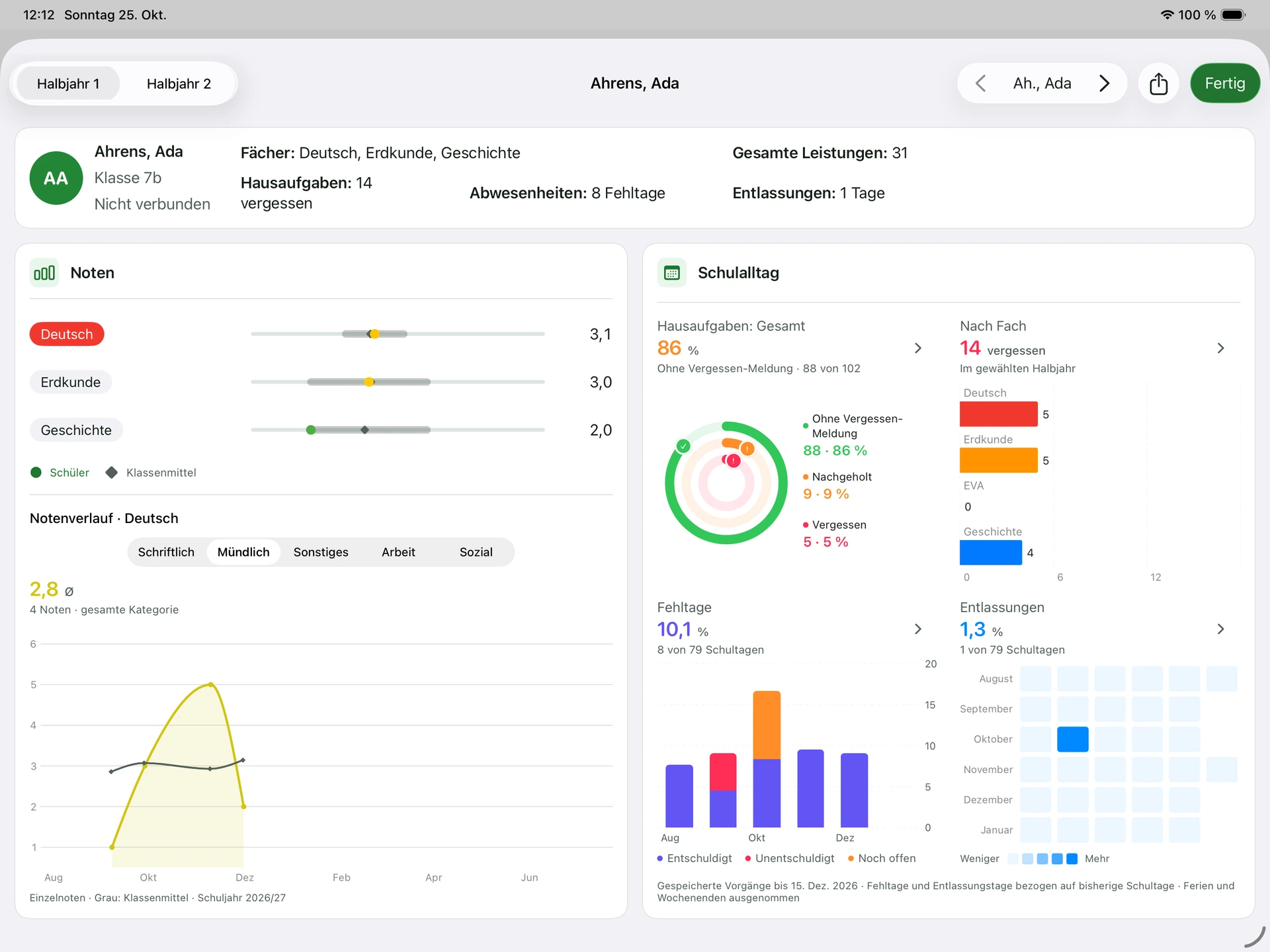Tap the Noten bar chart icon
The height and width of the screenshot is (952, 1270).
click(x=44, y=273)
